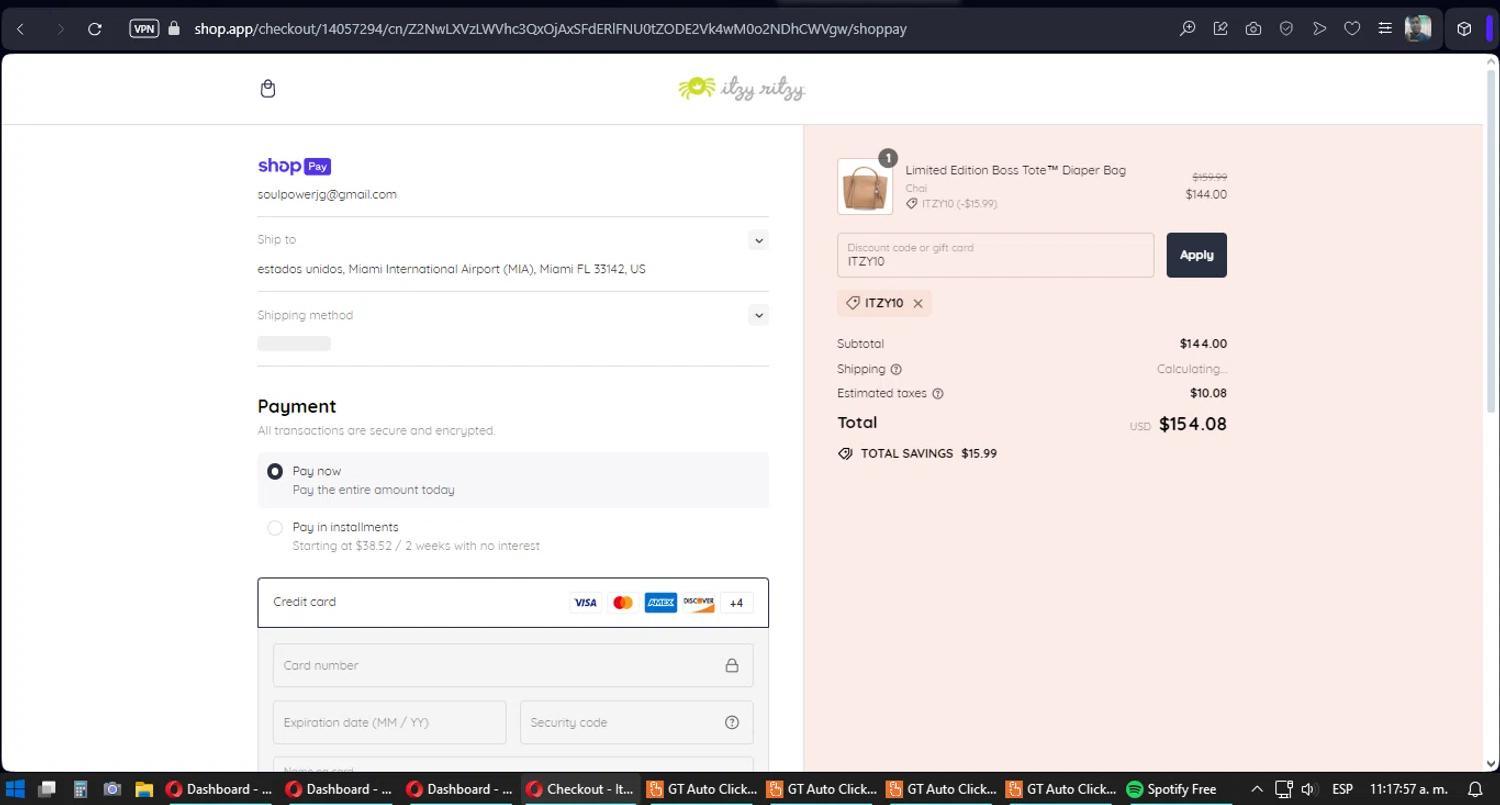Focus the Card number field

(x=513, y=666)
